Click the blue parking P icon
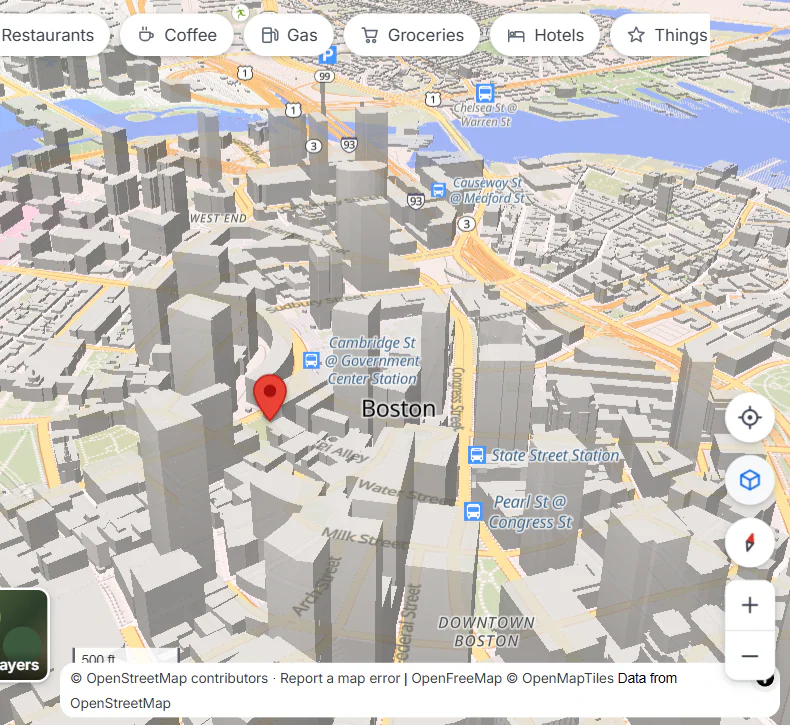Screen dimensions: 790x725 [328, 55]
